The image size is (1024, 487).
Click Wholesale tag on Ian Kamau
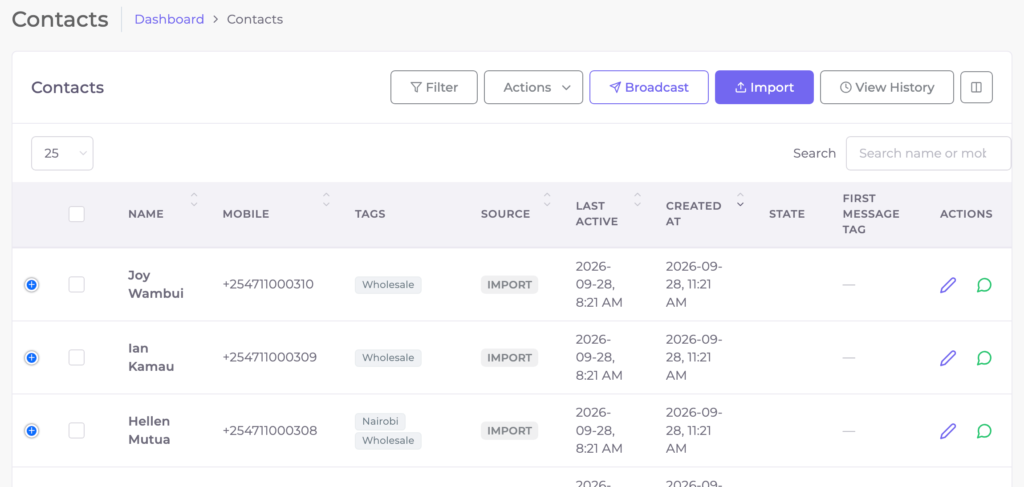[x=389, y=358]
